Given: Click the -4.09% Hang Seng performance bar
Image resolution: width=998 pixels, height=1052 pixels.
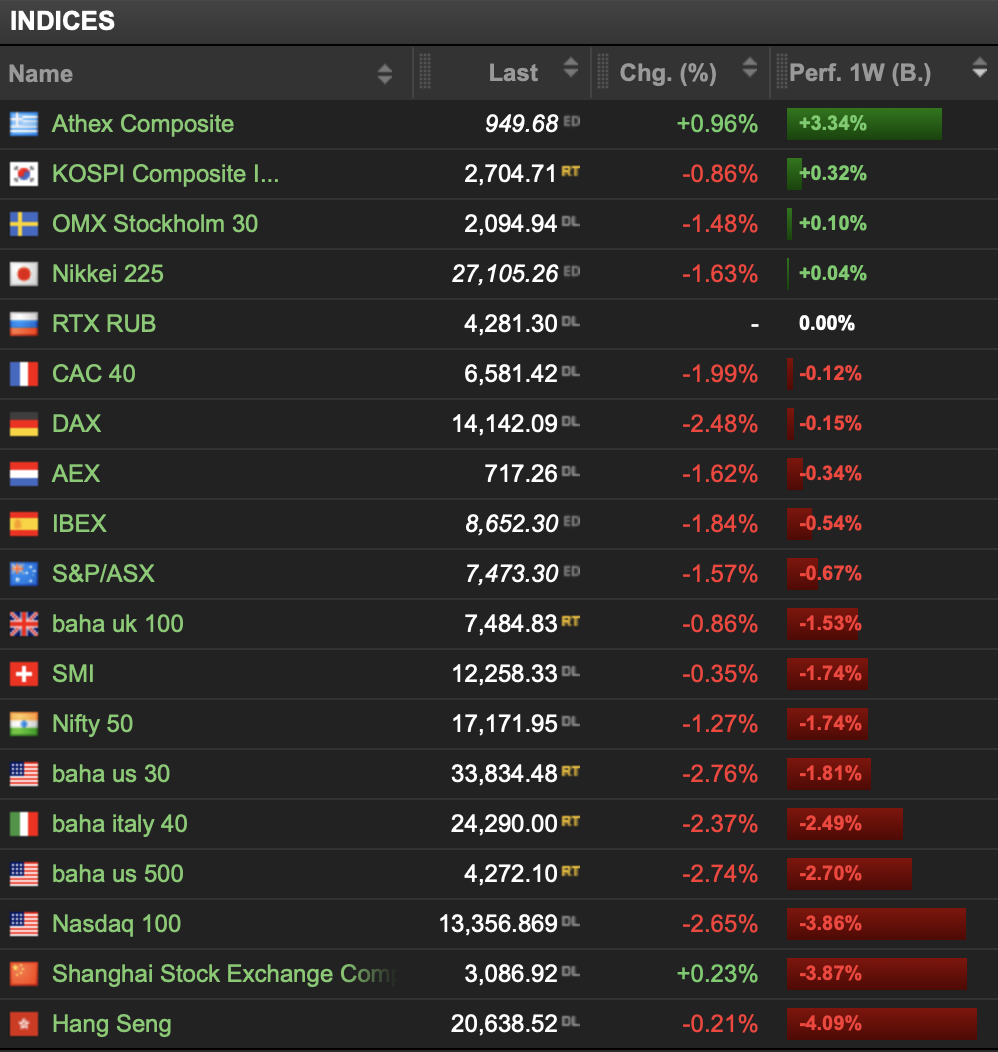Looking at the screenshot, I should click(x=882, y=1024).
